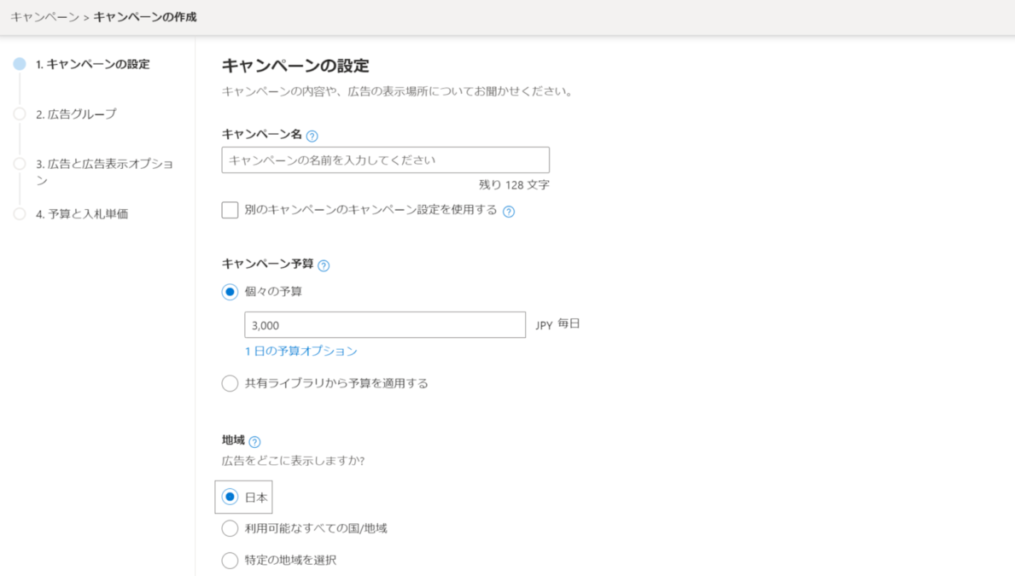Select the 特定の地域を選択 radio button
The image size is (1015, 576).
coord(230,560)
